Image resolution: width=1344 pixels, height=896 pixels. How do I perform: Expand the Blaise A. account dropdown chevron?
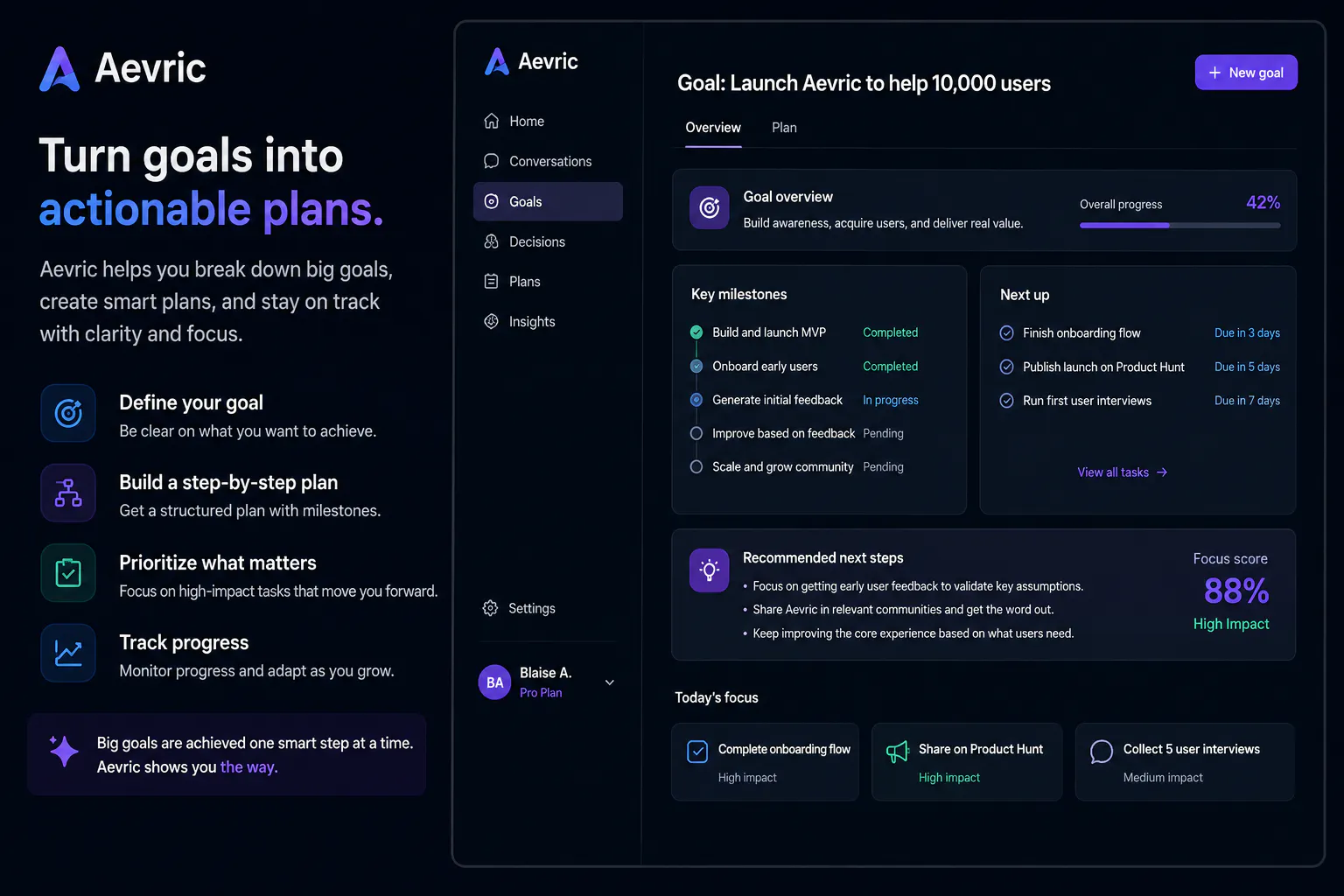click(610, 682)
